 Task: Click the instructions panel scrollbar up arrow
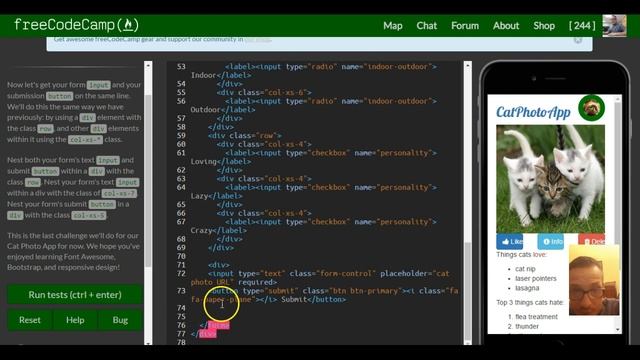148,65
